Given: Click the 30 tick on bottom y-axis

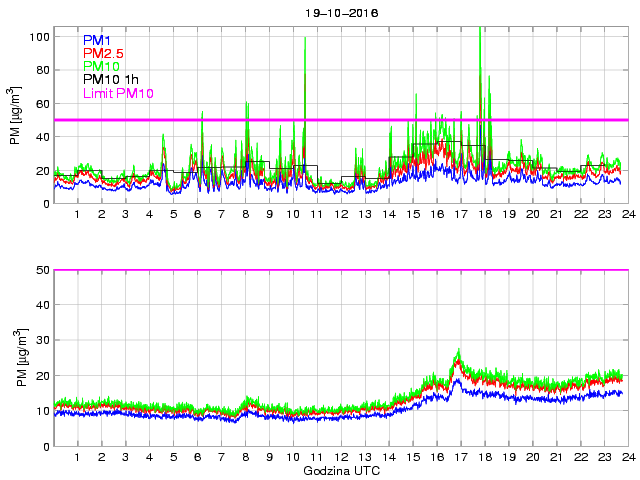Looking at the screenshot, I should coord(41,341).
